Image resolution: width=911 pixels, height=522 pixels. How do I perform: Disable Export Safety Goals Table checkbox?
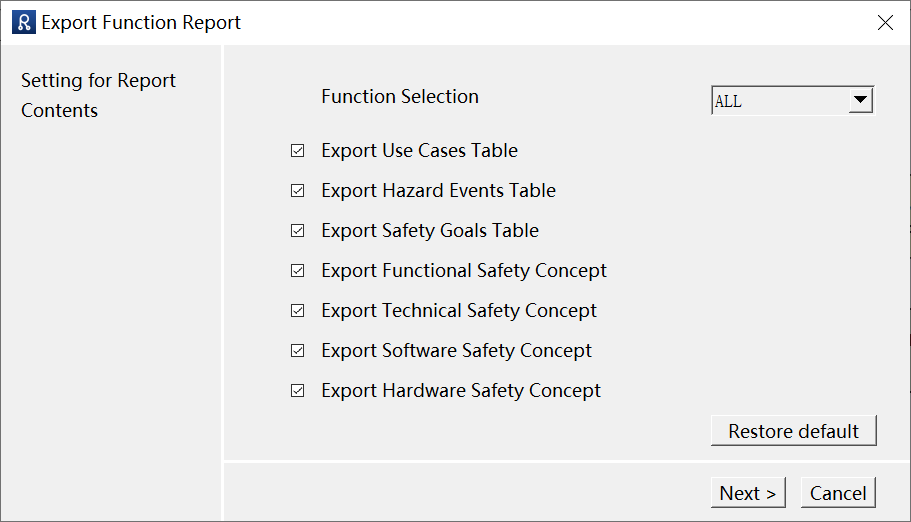[297, 231]
